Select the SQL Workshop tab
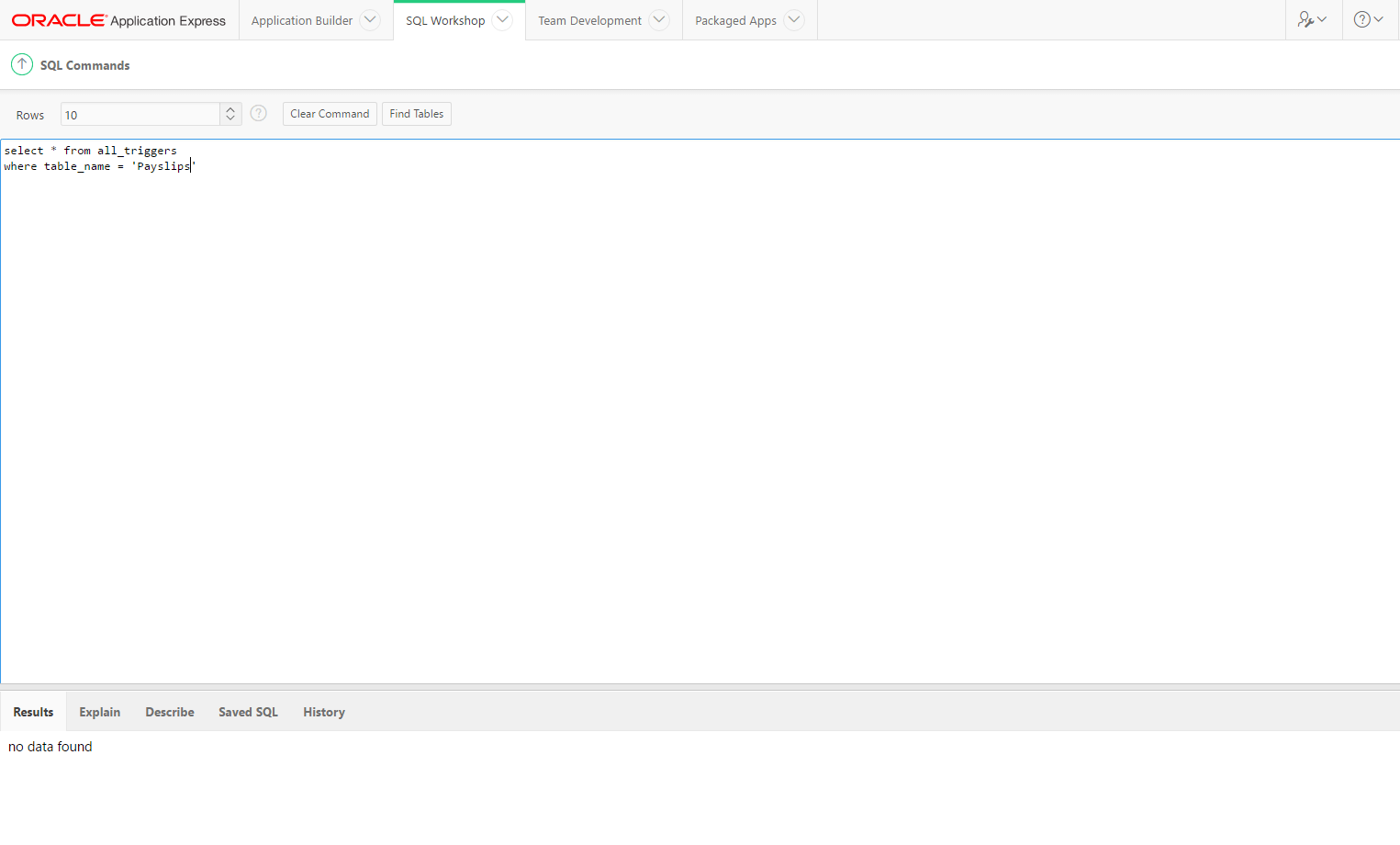The width and height of the screenshot is (1400, 845). coord(445,19)
